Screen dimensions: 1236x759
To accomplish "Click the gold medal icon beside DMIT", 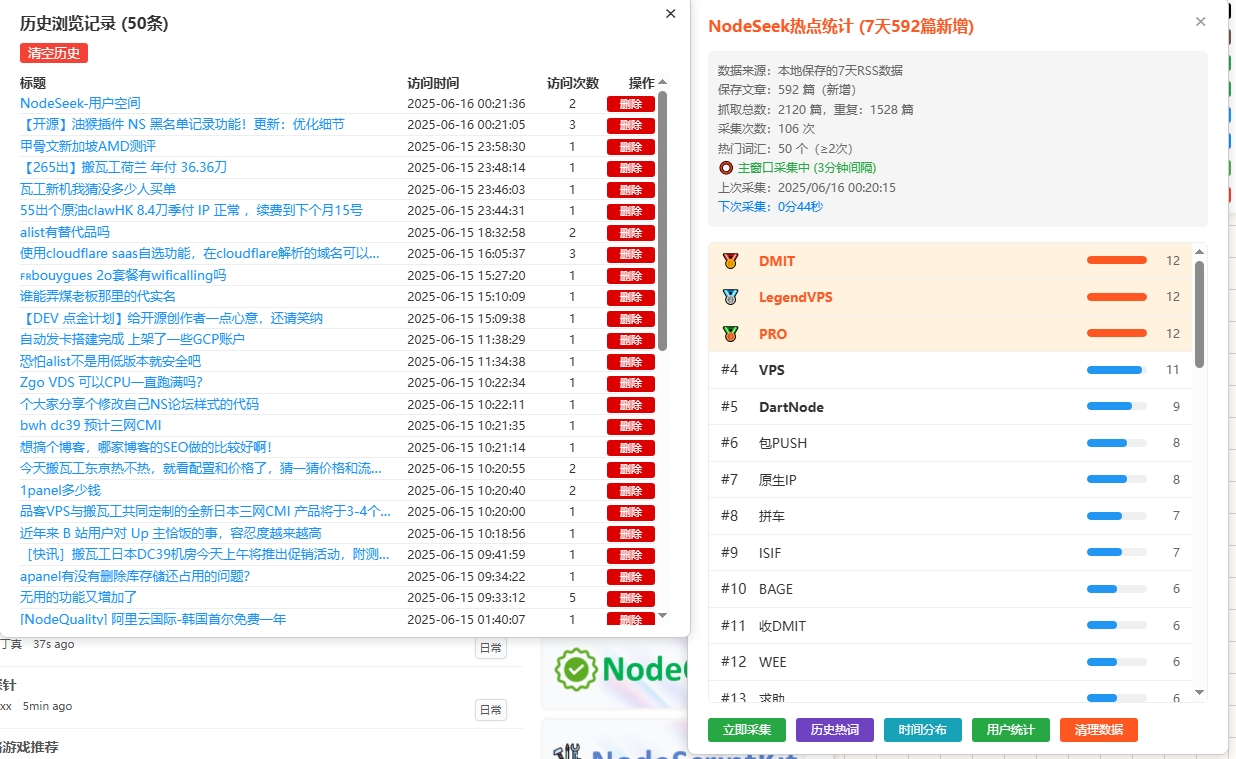I will click(730, 261).
